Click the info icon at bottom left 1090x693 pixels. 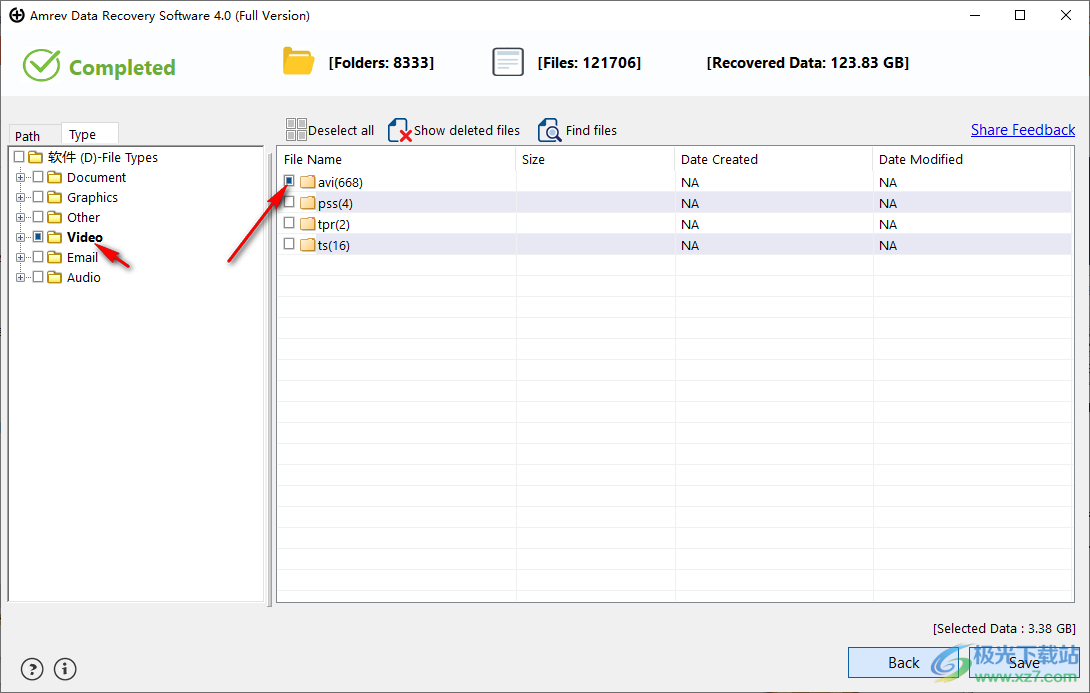pos(64,669)
